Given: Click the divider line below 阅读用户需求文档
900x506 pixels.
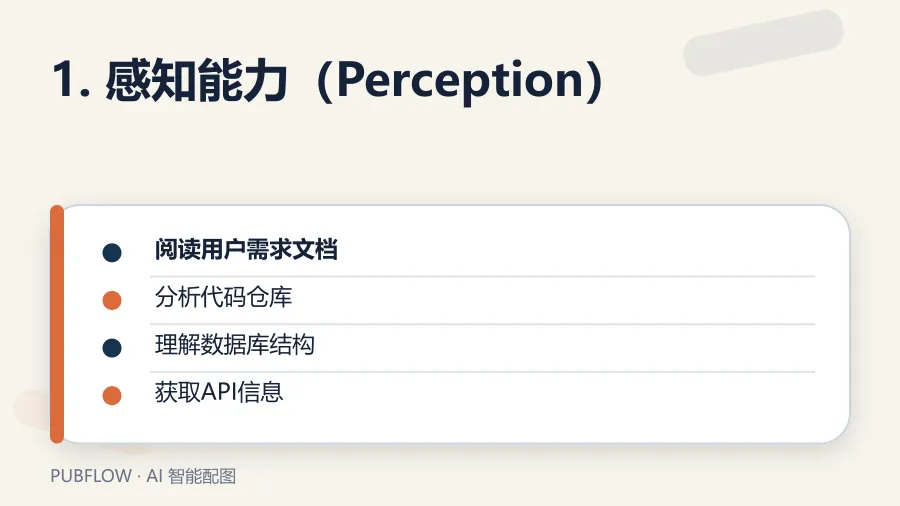Looking at the screenshot, I should click(x=483, y=277).
